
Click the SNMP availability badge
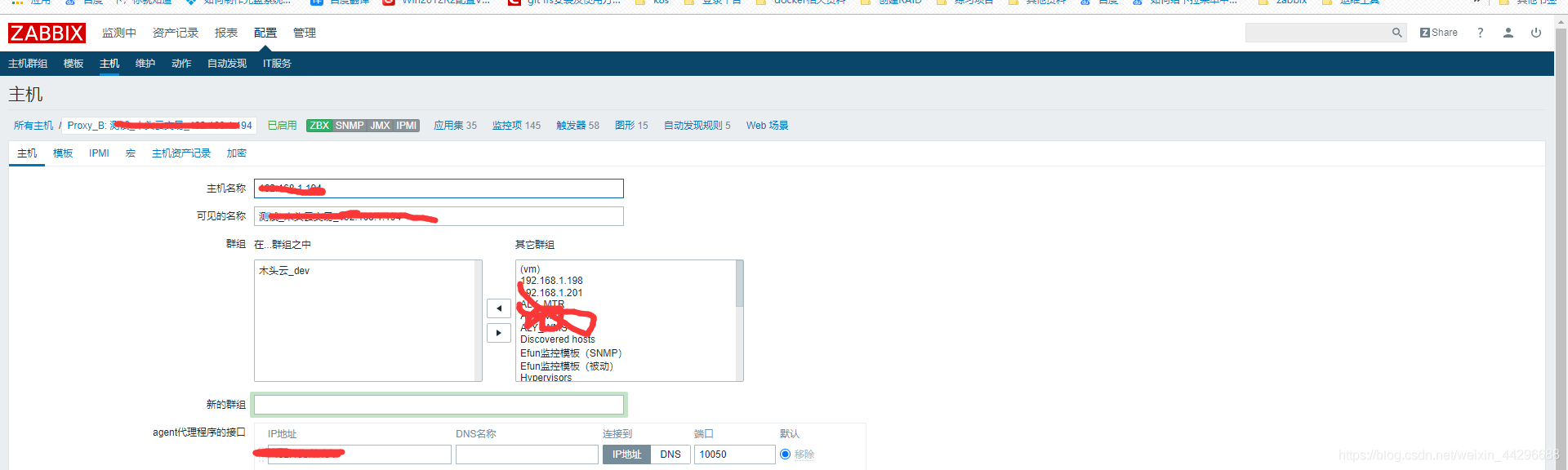click(350, 126)
